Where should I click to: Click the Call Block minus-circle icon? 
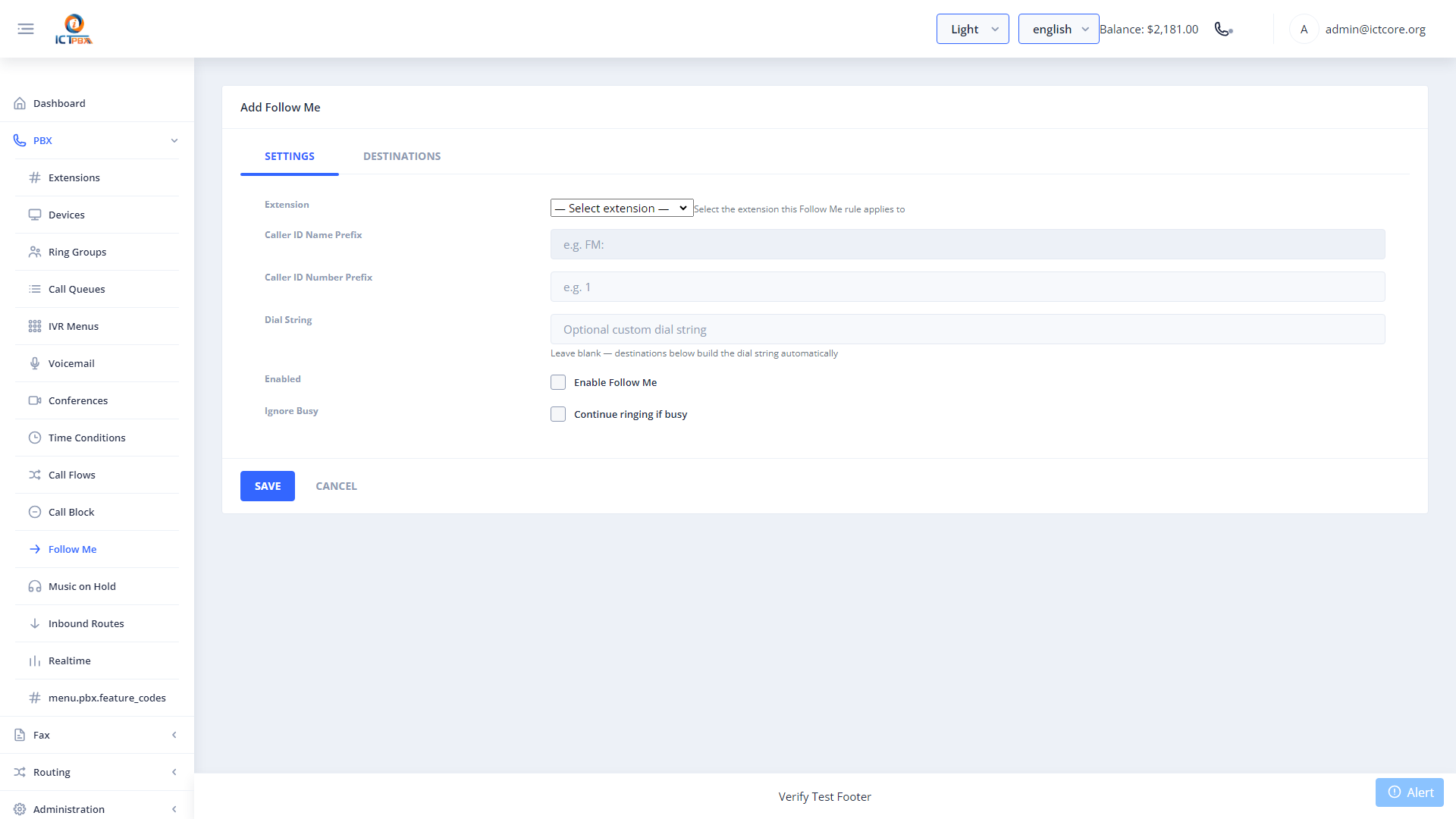tap(35, 512)
